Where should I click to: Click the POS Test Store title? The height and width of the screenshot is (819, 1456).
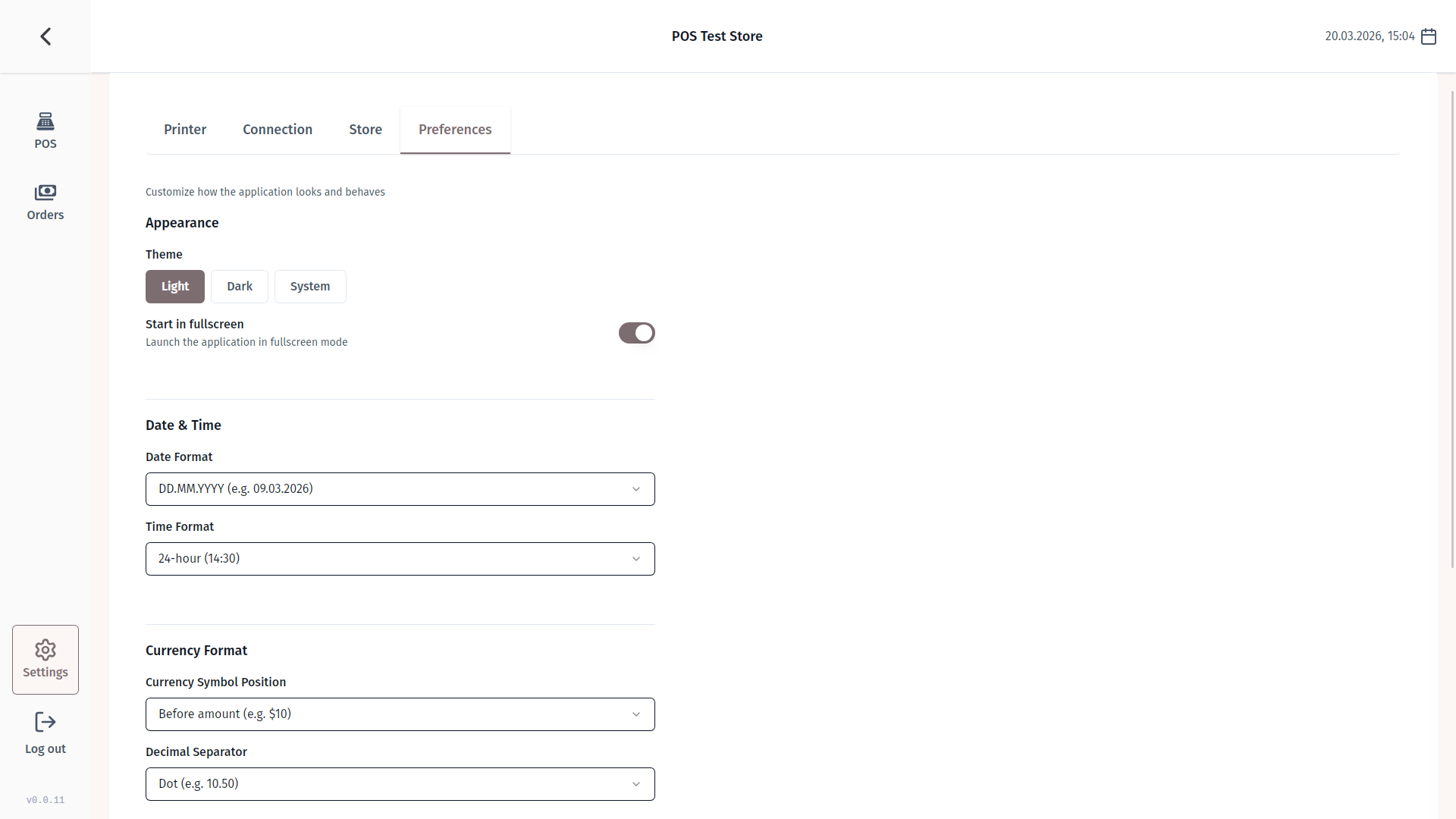717,36
